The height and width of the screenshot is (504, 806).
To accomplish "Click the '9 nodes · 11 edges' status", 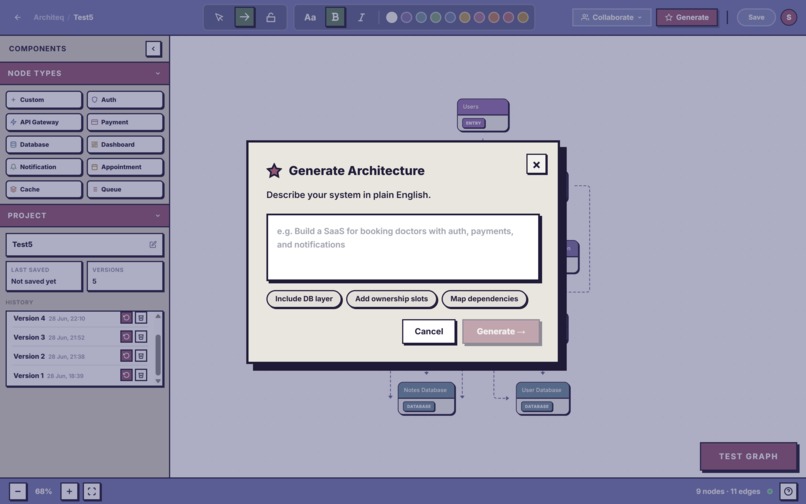I will tap(728, 492).
